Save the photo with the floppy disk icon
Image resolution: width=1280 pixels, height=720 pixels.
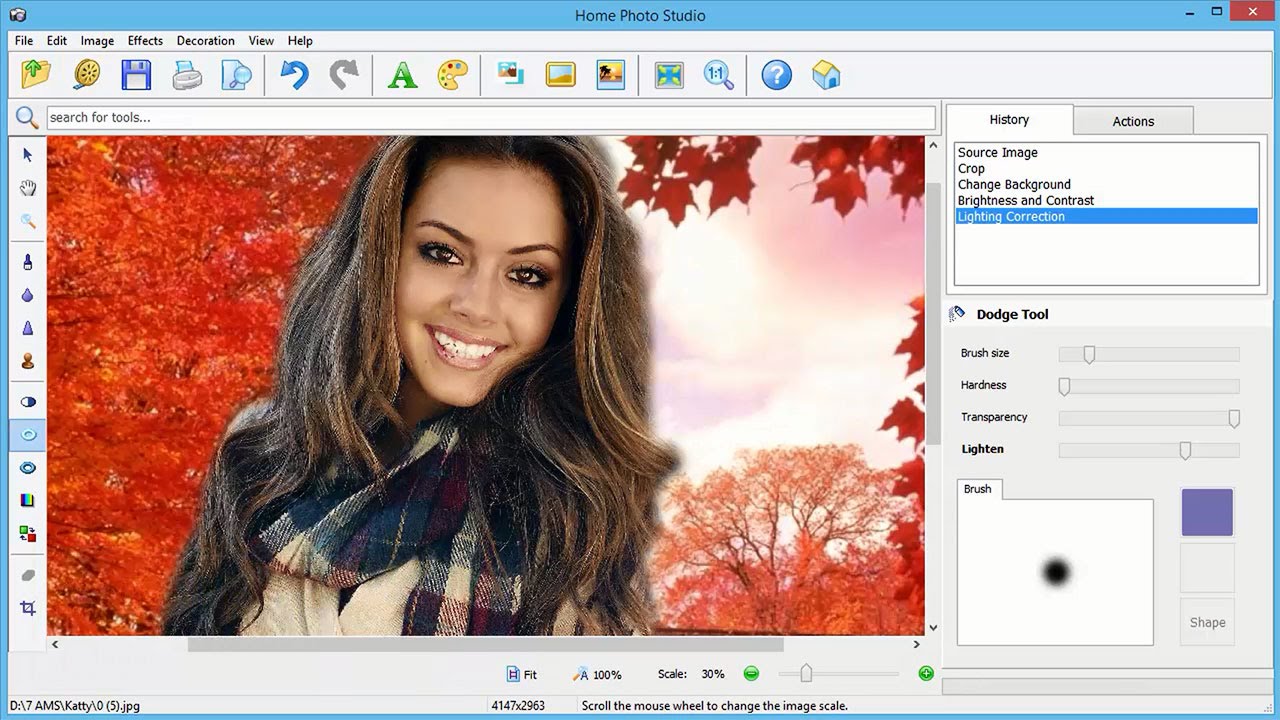[x=136, y=75]
